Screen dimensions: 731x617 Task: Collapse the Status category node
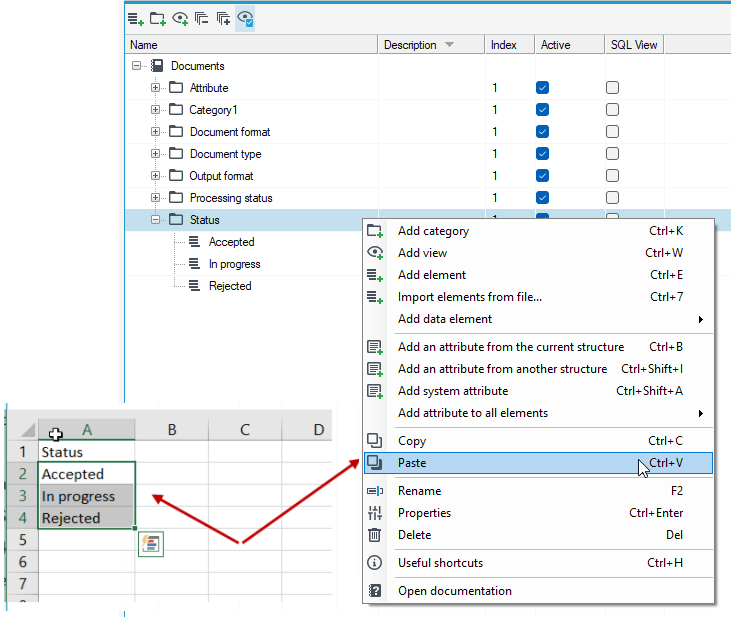(x=155, y=219)
